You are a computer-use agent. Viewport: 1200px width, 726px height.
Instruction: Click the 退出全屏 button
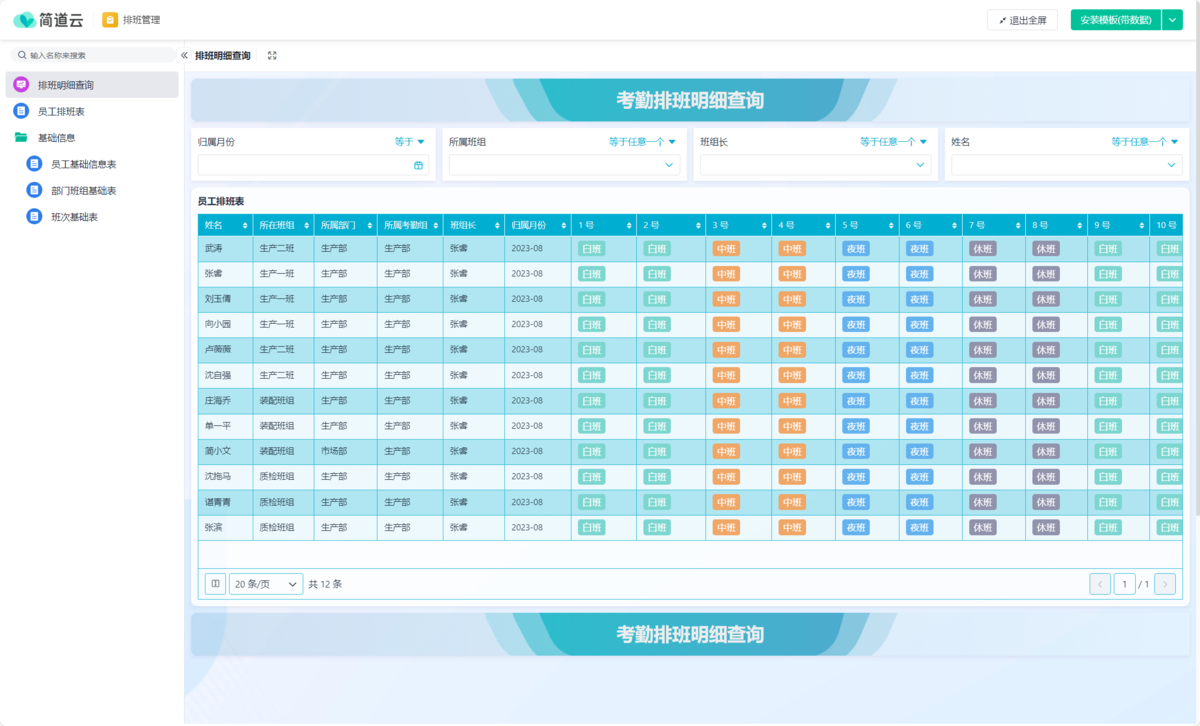1022,19
